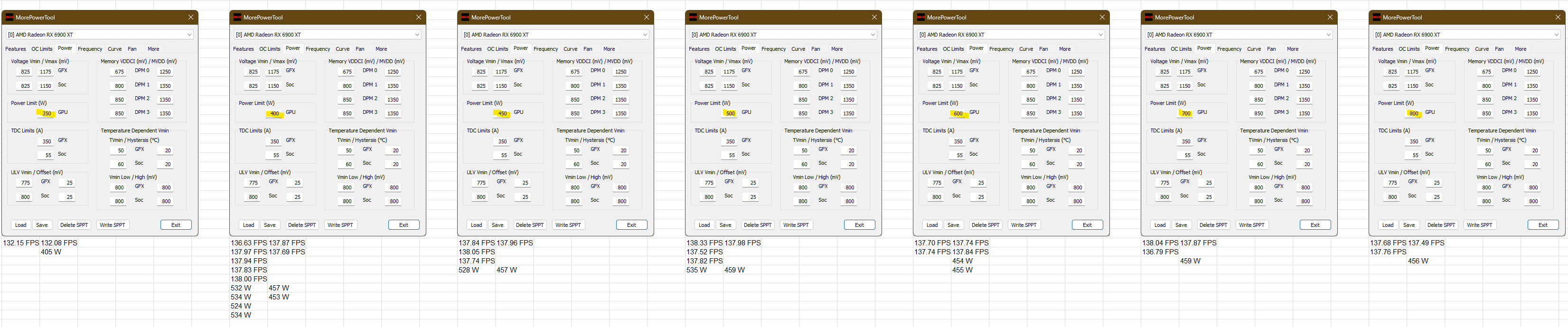Click Delete SPPT in the 800 W window
Screen dimensions: 1568x327
1441,224
